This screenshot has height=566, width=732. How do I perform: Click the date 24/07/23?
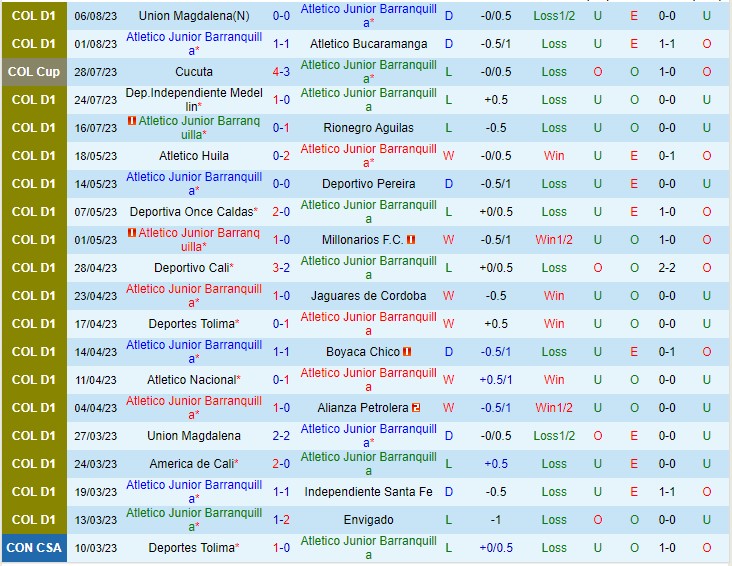coord(96,100)
